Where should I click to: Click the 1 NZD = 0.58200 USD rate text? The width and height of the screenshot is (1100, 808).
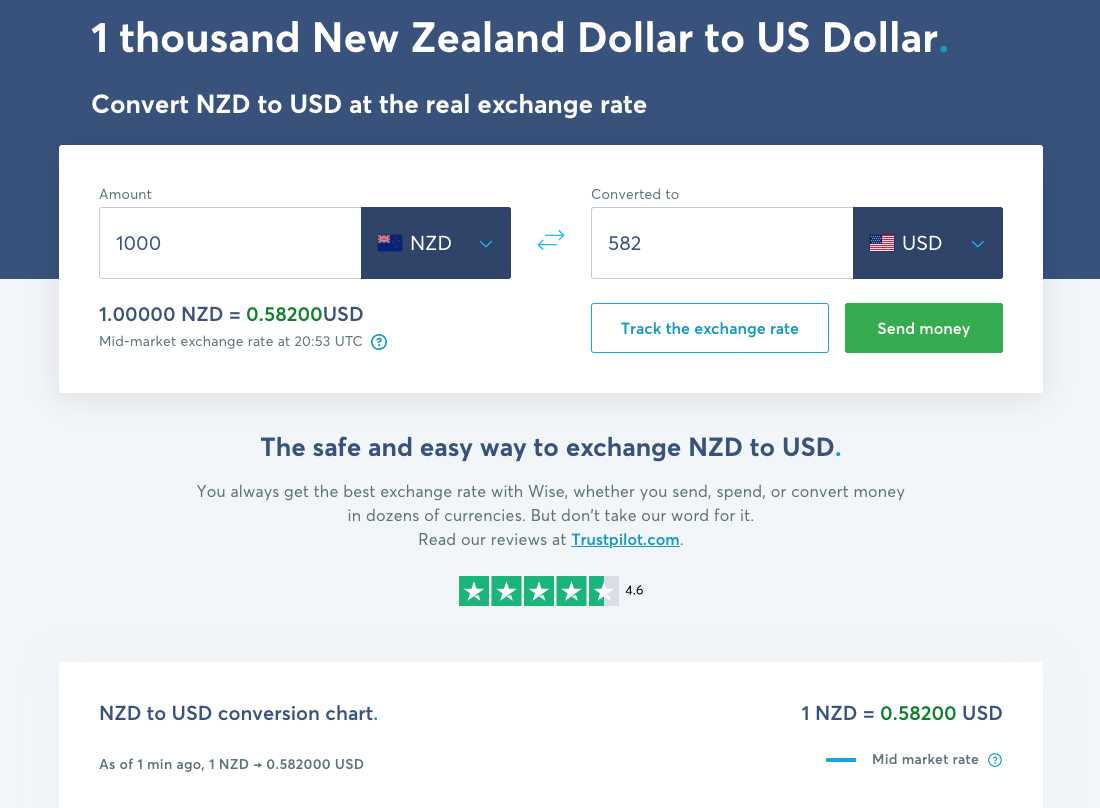(x=900, y=713)
